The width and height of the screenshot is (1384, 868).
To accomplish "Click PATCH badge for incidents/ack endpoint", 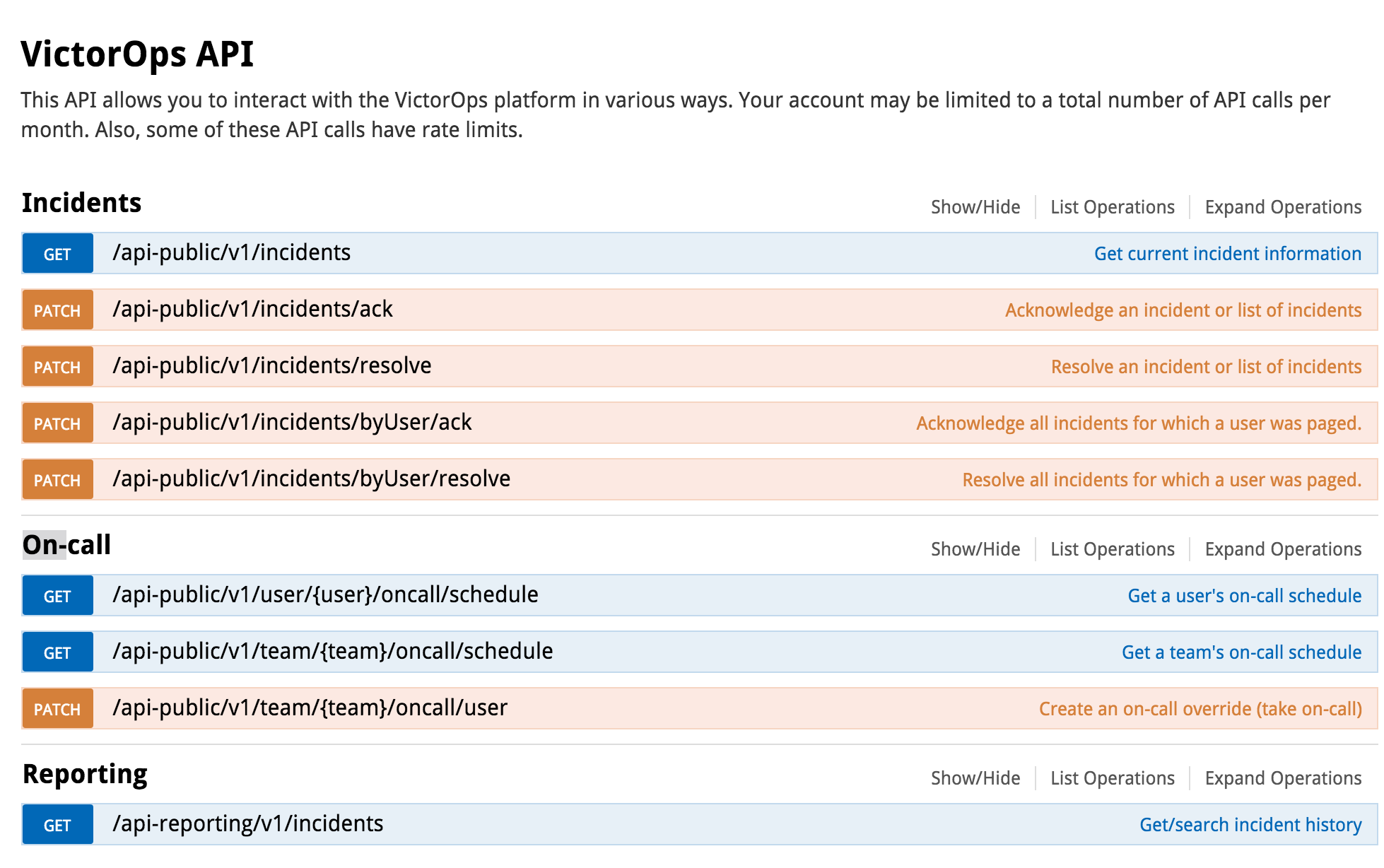I will point(57,310).
